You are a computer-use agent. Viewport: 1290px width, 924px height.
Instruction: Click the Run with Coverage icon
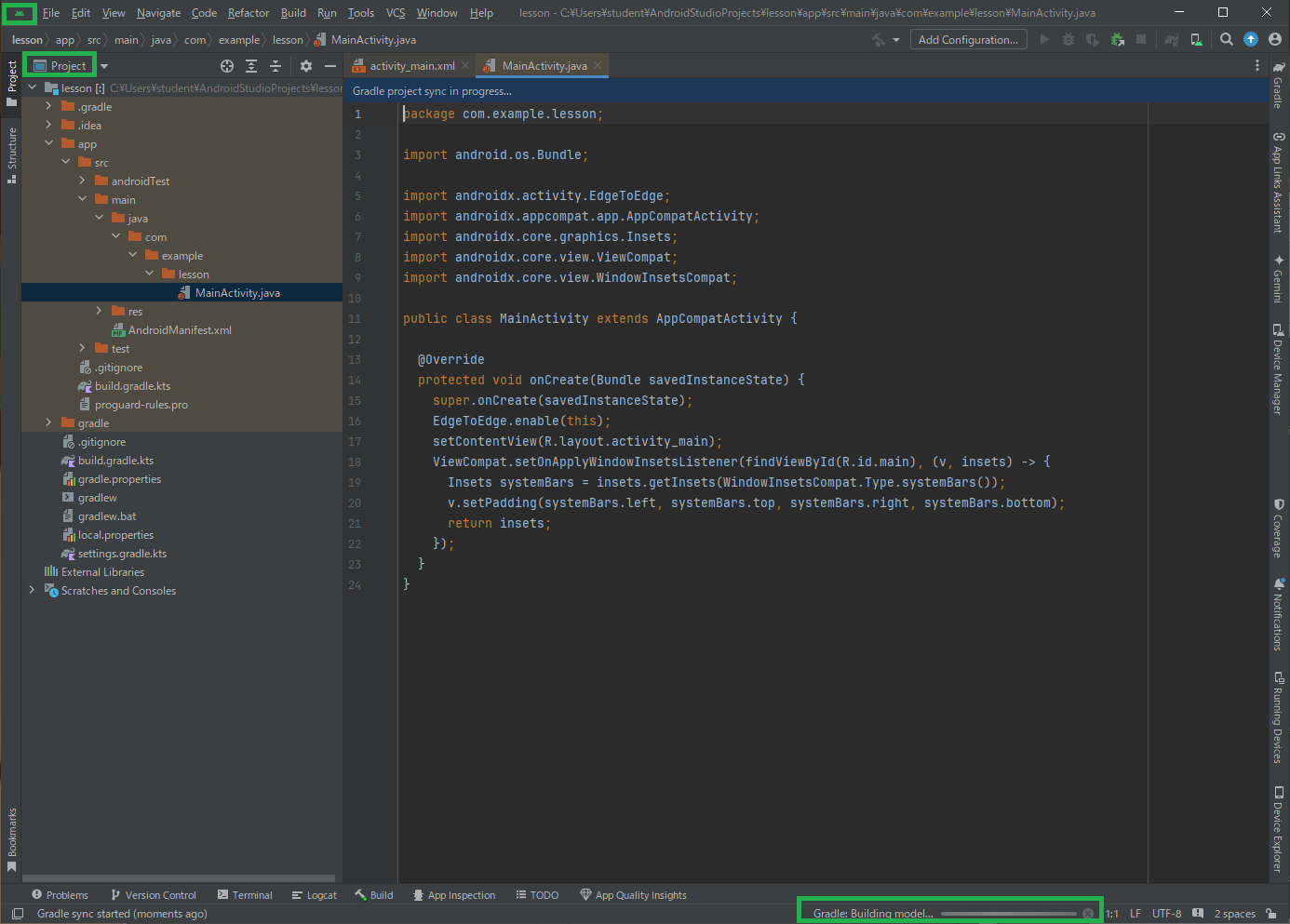[1093, 40]
